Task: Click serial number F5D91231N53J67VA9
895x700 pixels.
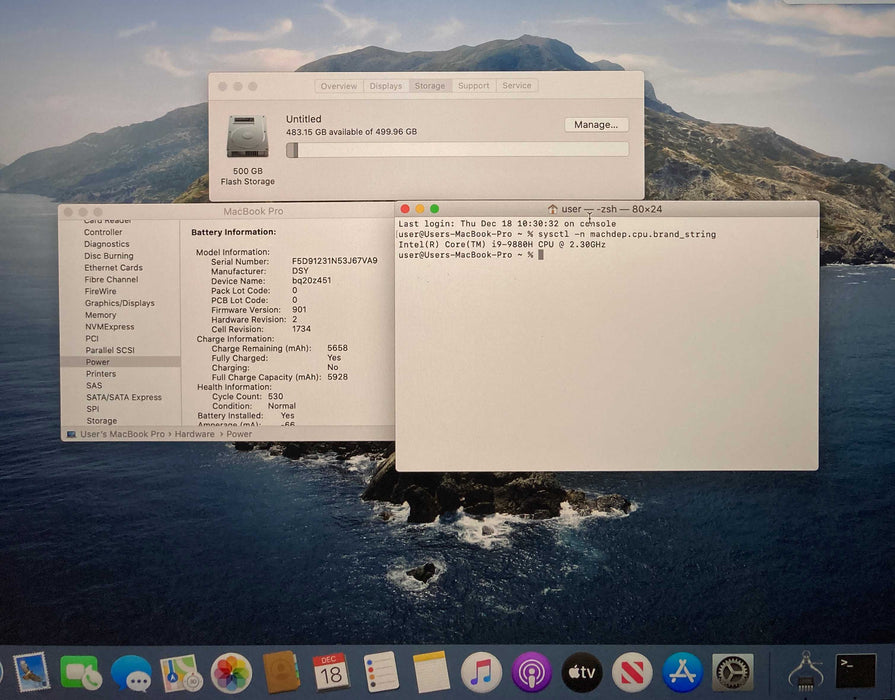Action: (334, 261)
